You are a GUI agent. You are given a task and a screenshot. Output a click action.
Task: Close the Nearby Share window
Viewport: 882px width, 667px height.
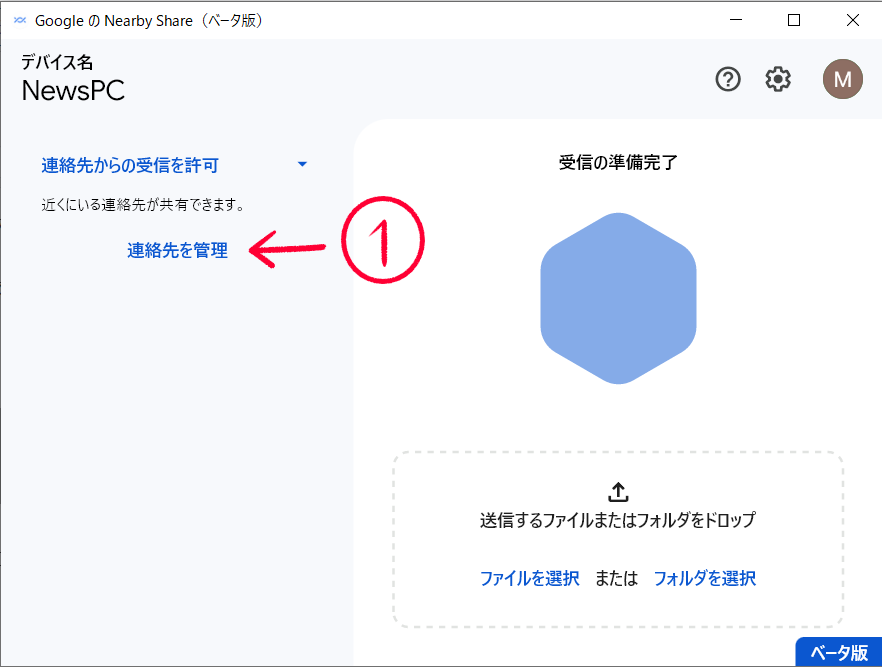(852, 20)
